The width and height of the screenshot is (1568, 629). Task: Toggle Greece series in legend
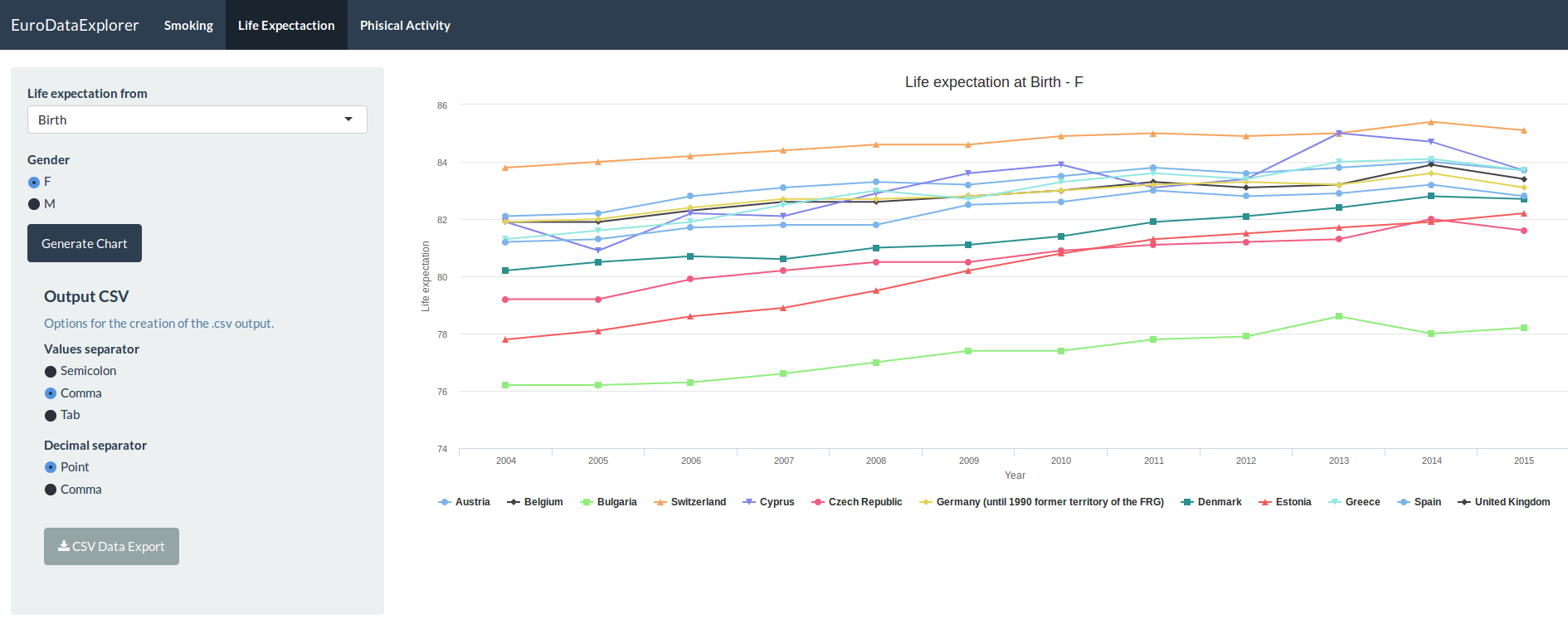[1354, 502]
